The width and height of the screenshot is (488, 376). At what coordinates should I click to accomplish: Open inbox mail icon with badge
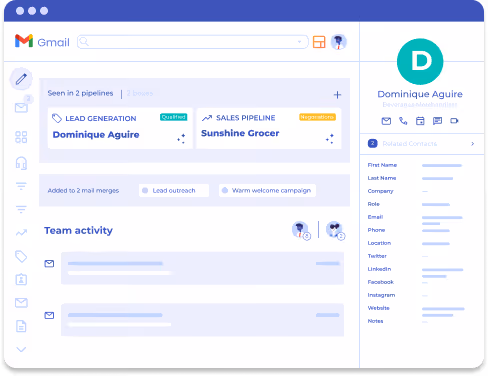click(x=22, y=107)
